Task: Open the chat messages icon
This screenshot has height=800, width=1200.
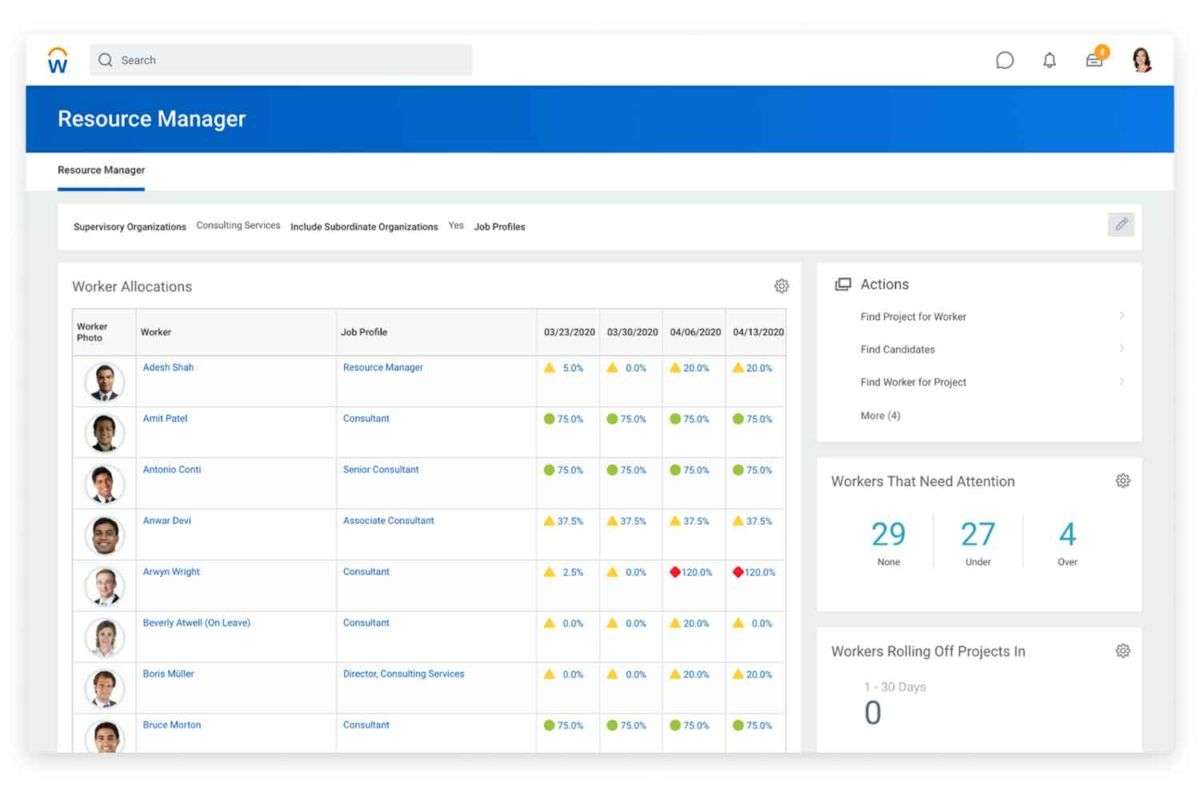Action: [x=1006, y=60]
